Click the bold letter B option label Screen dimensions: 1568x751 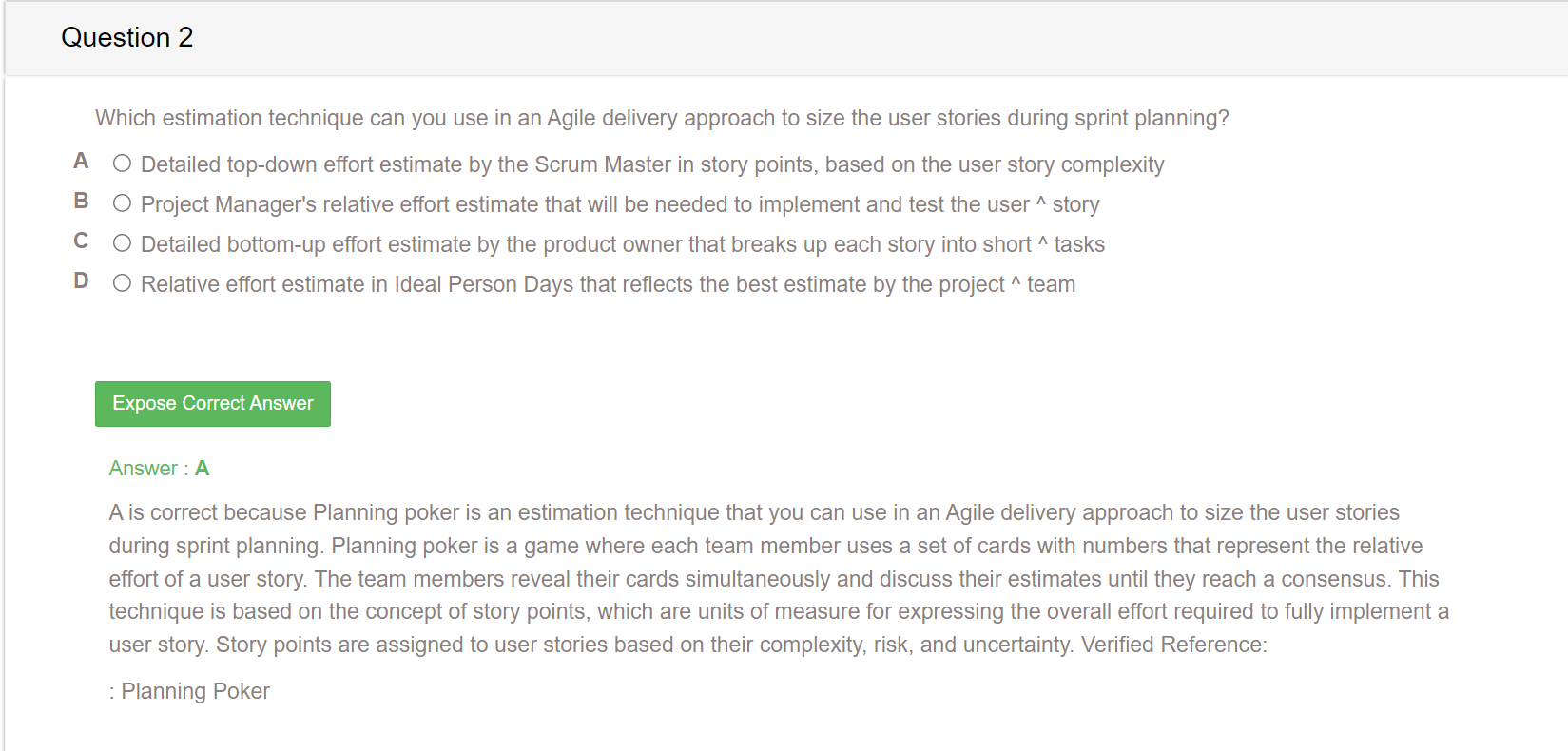coord(81,202)
